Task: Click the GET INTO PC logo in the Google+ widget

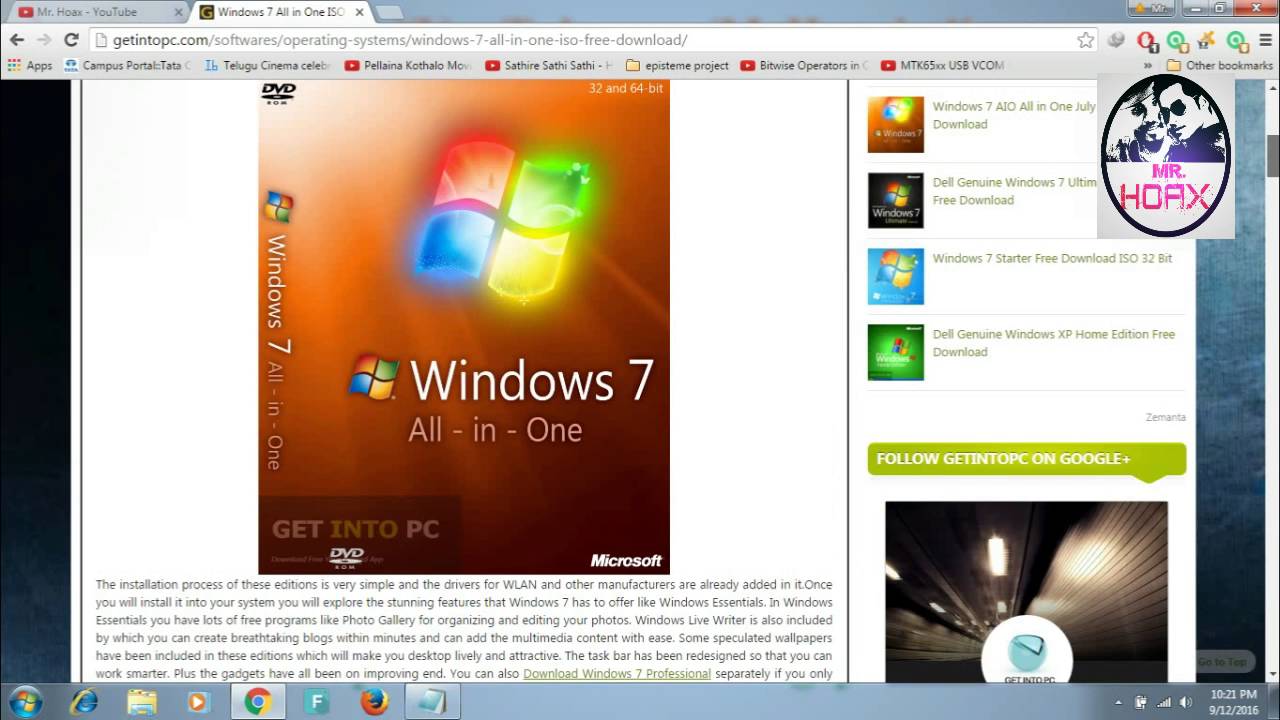Action: pyautogui.click(x=1027, y=656)
